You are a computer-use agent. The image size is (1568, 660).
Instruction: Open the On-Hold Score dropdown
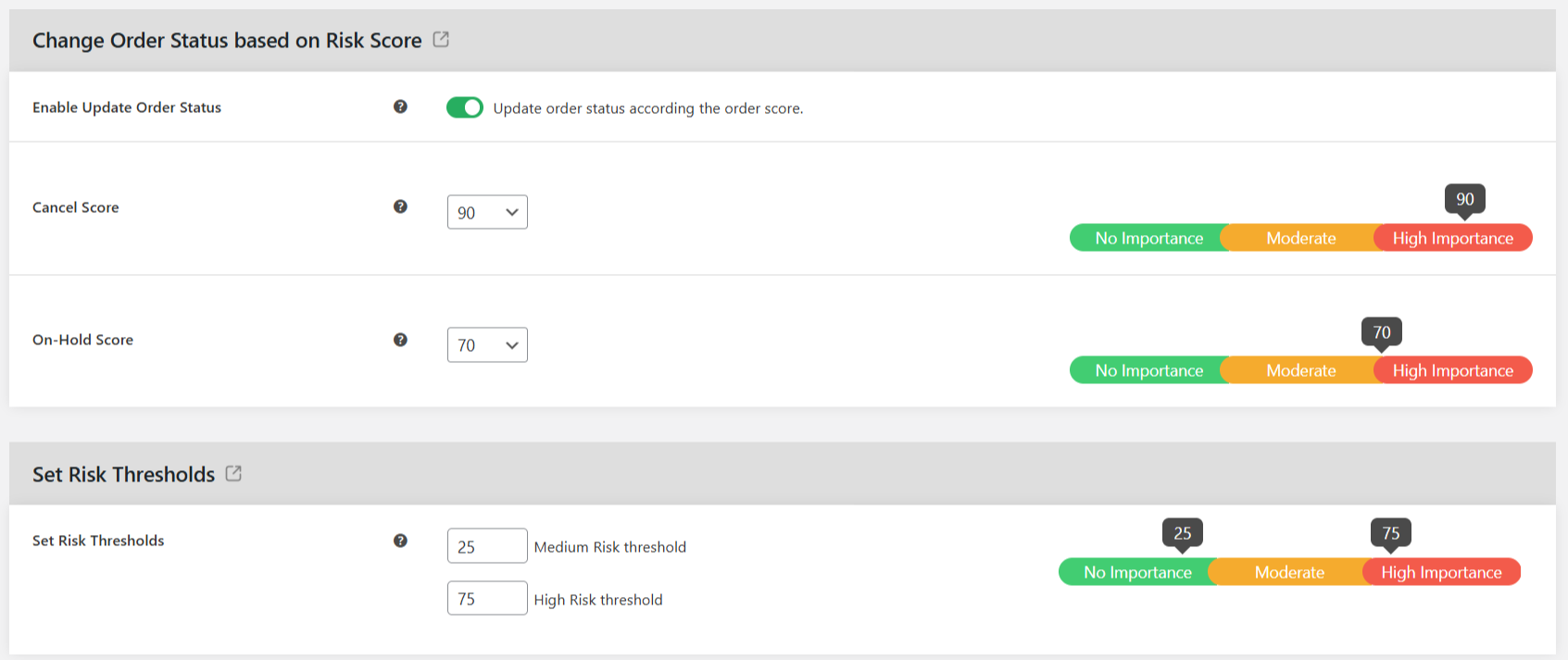pyautogui.click(x=487, y=344)
